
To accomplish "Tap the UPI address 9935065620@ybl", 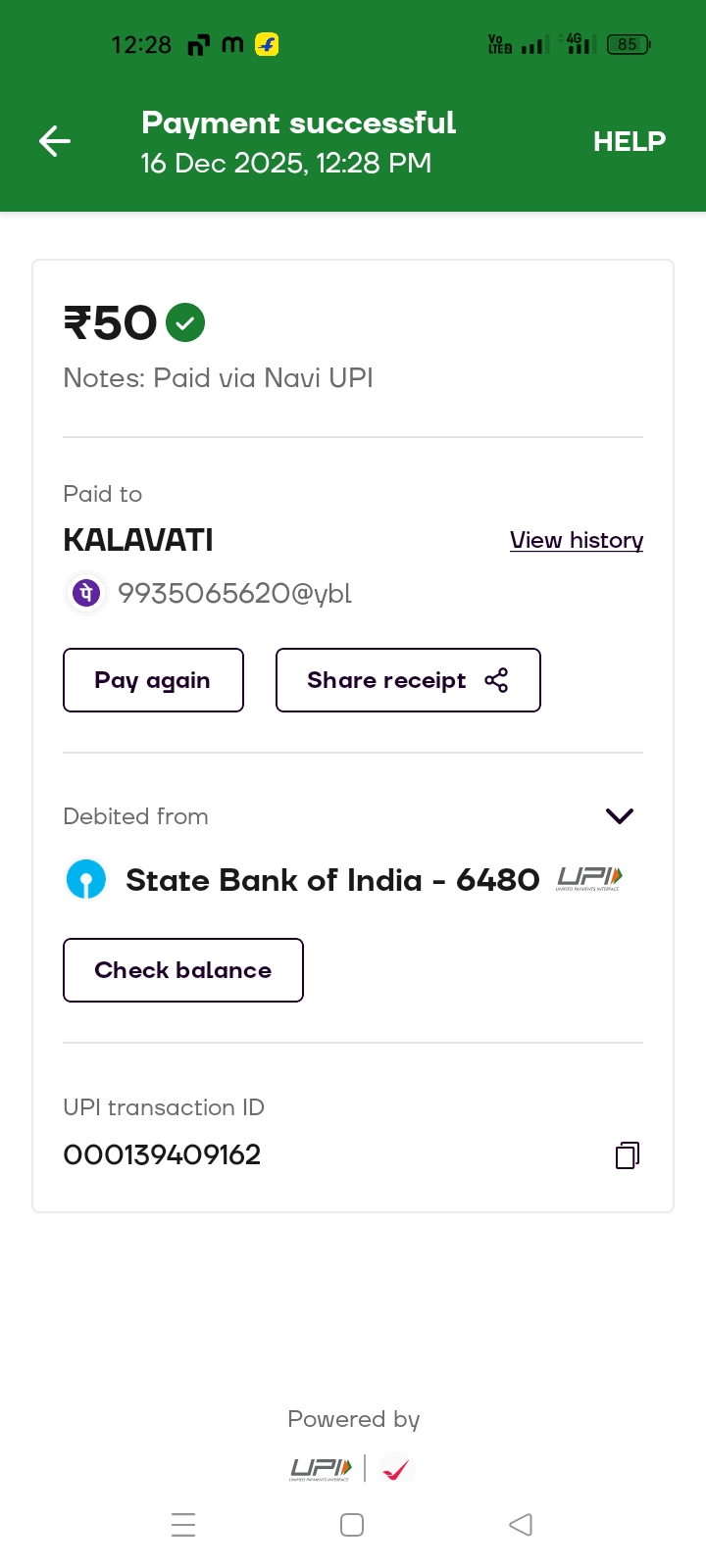I will coord(234,593).
